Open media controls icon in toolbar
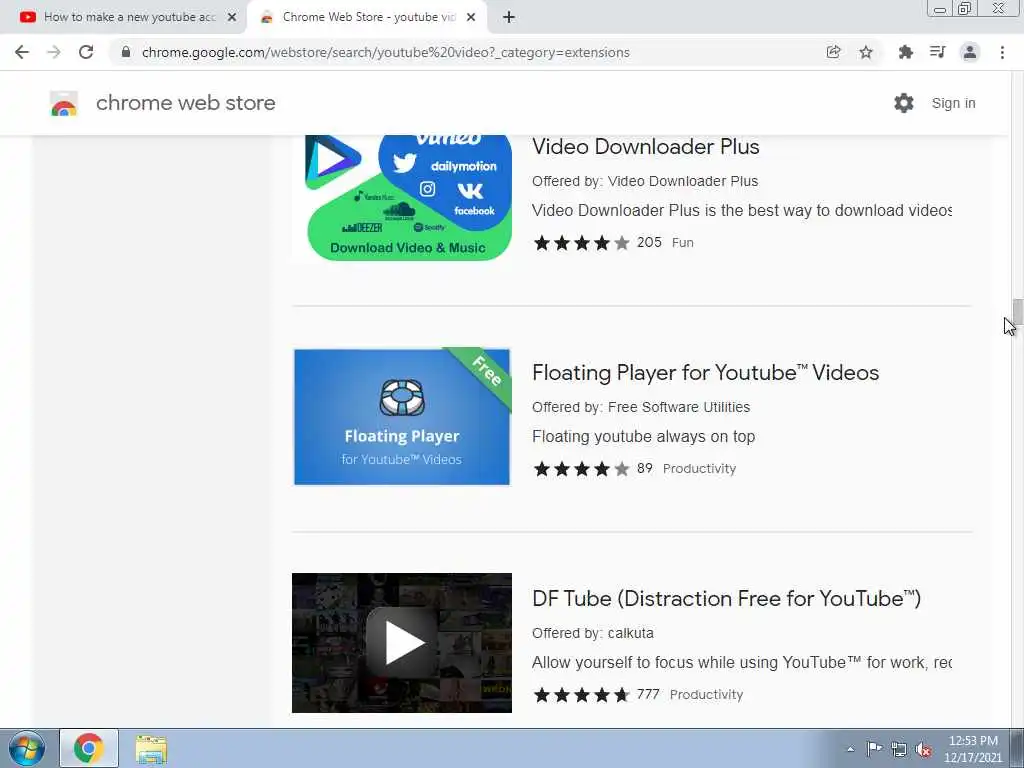Screen dimensions: 1024x768 point(937,52)
